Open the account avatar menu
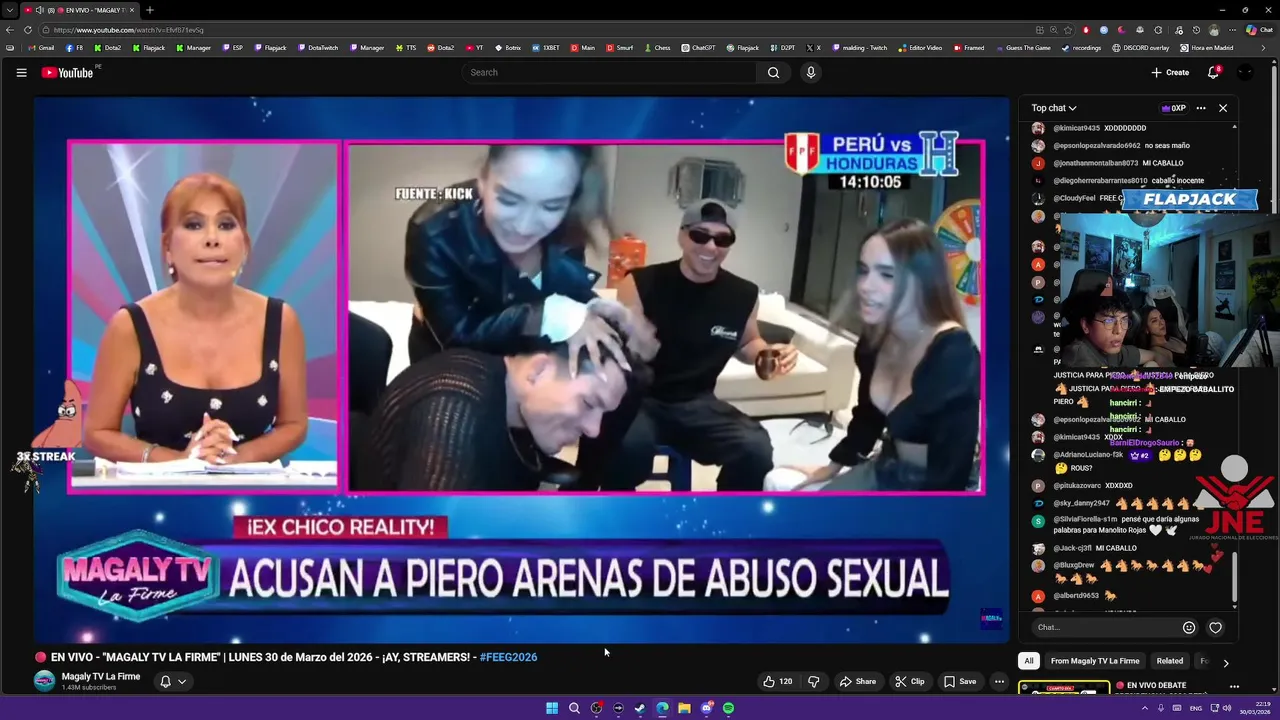This screenshot has width=1280, height=720. (1245, 72)
